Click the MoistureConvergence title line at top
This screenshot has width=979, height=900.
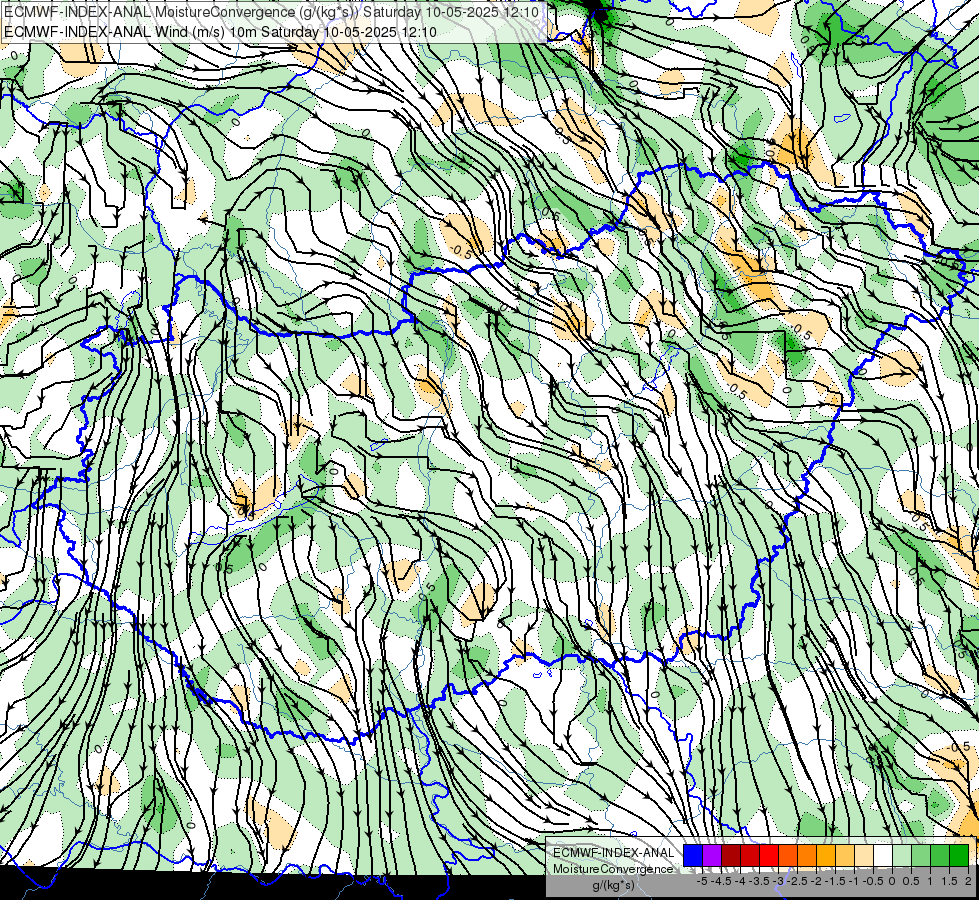coord(271,12)
